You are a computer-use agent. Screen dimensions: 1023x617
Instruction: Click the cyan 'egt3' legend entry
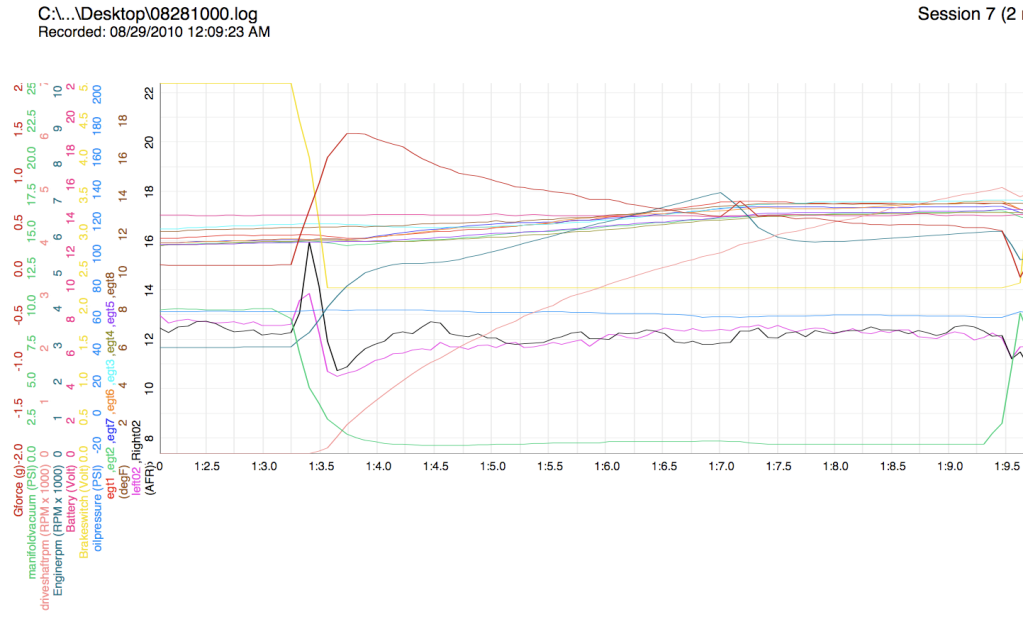click(110, 369)
